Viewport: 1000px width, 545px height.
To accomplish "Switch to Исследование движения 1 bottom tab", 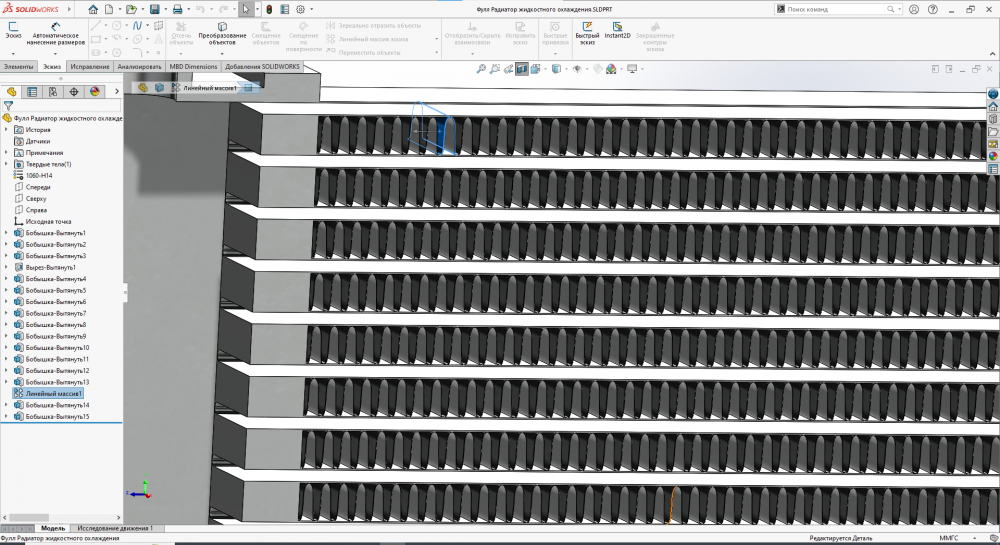I will pyautogui.click(x=114, y=527).
